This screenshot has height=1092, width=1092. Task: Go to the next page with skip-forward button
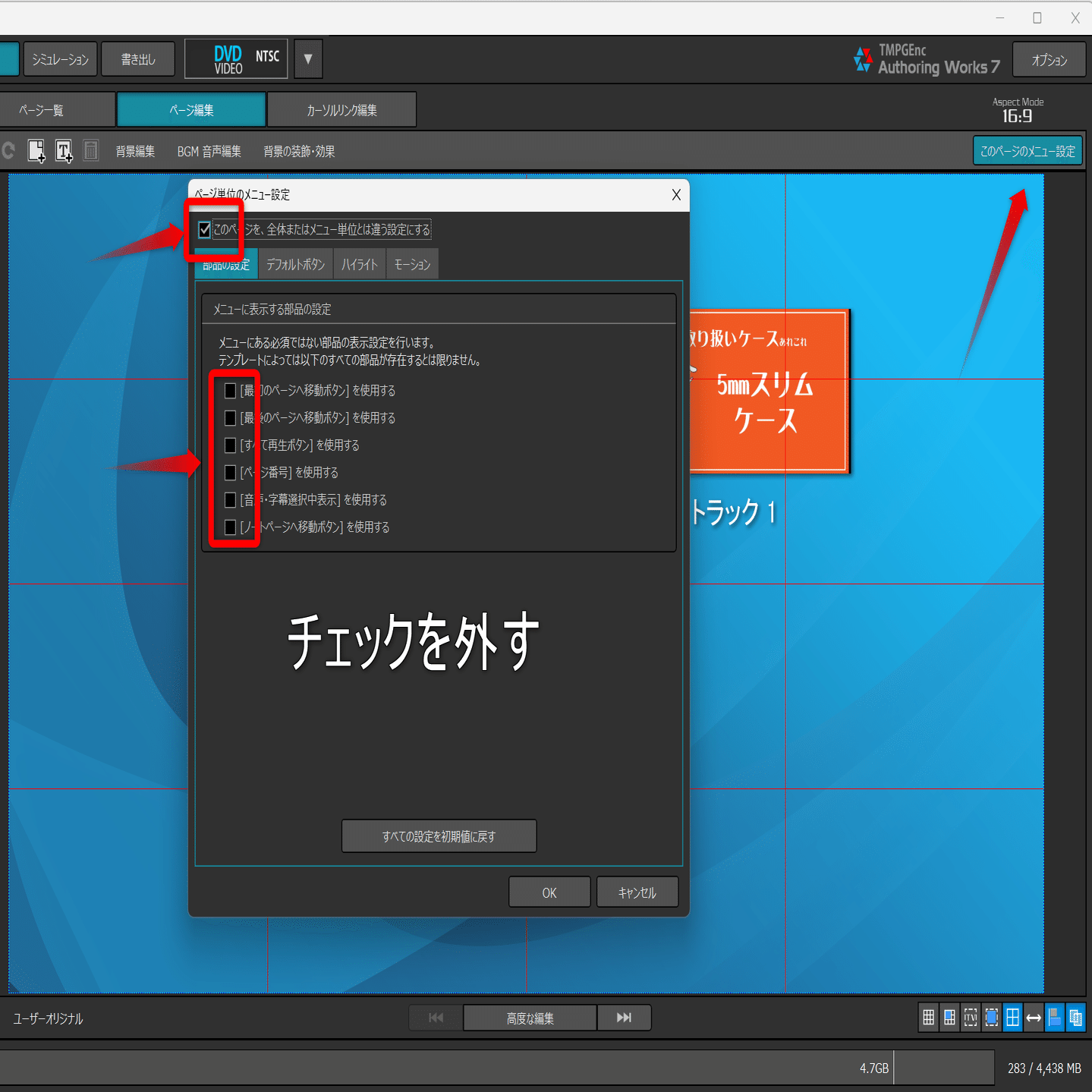624,1018
